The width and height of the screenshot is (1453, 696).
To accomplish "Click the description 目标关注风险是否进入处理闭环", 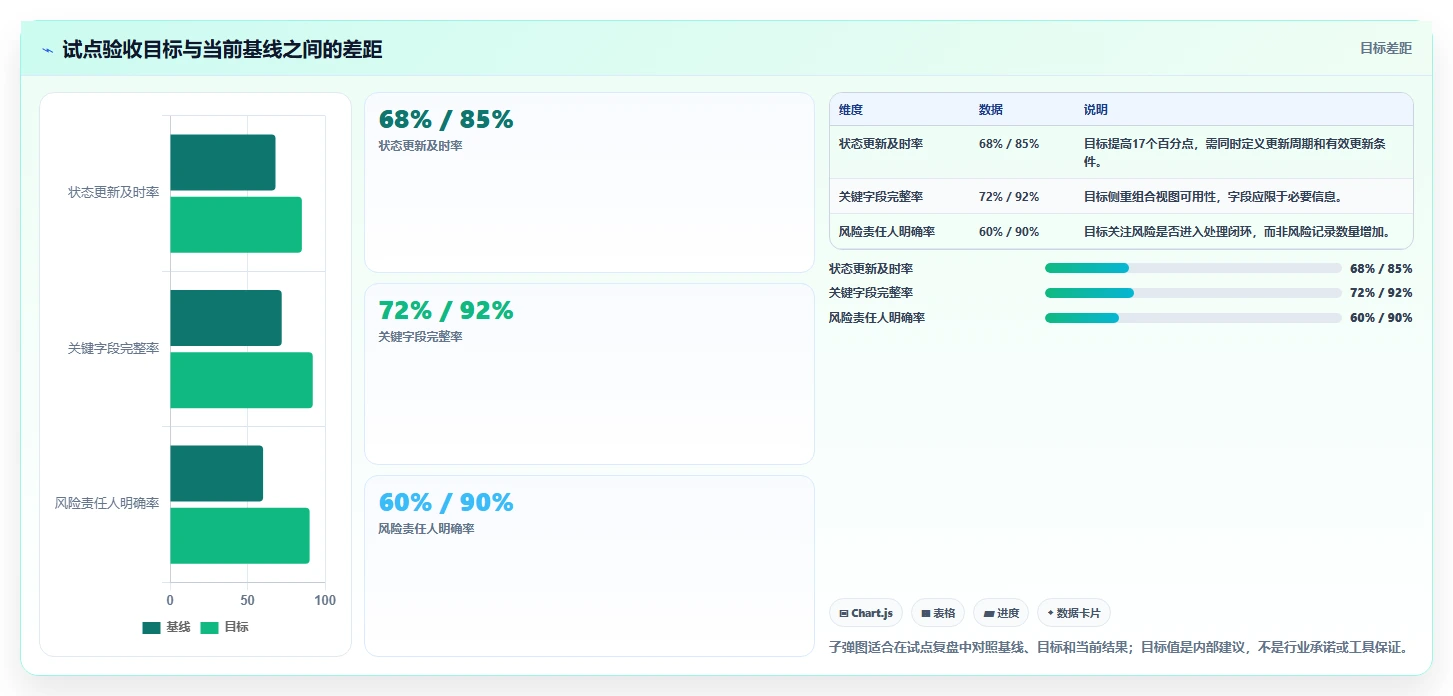I will point(1238,232).
